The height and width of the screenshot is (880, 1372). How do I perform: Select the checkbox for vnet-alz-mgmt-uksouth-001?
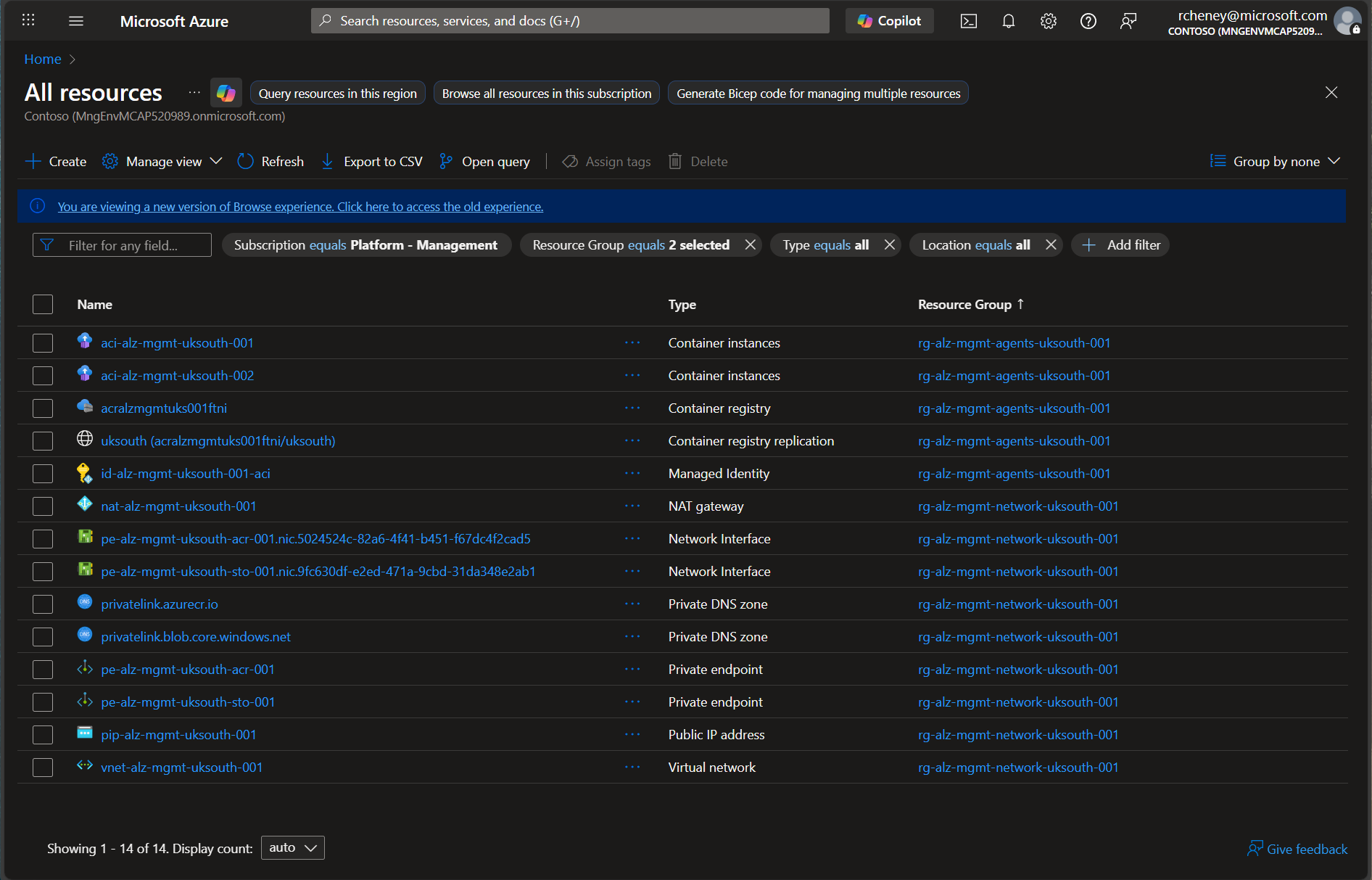pyautogui.click(x=43, y=767)
